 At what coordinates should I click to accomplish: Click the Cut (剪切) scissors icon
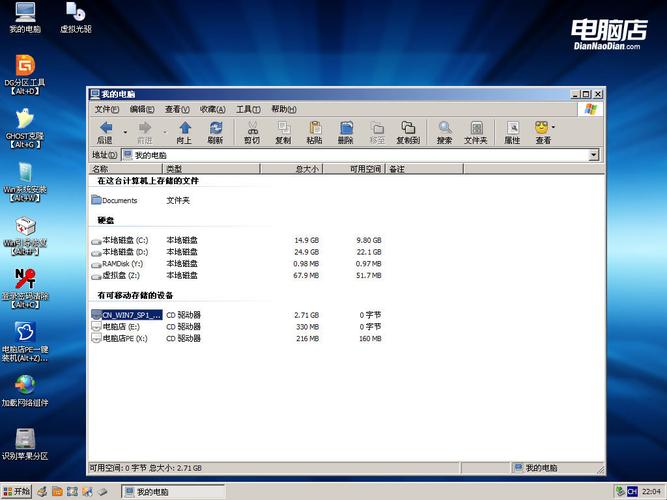(252, 132)
